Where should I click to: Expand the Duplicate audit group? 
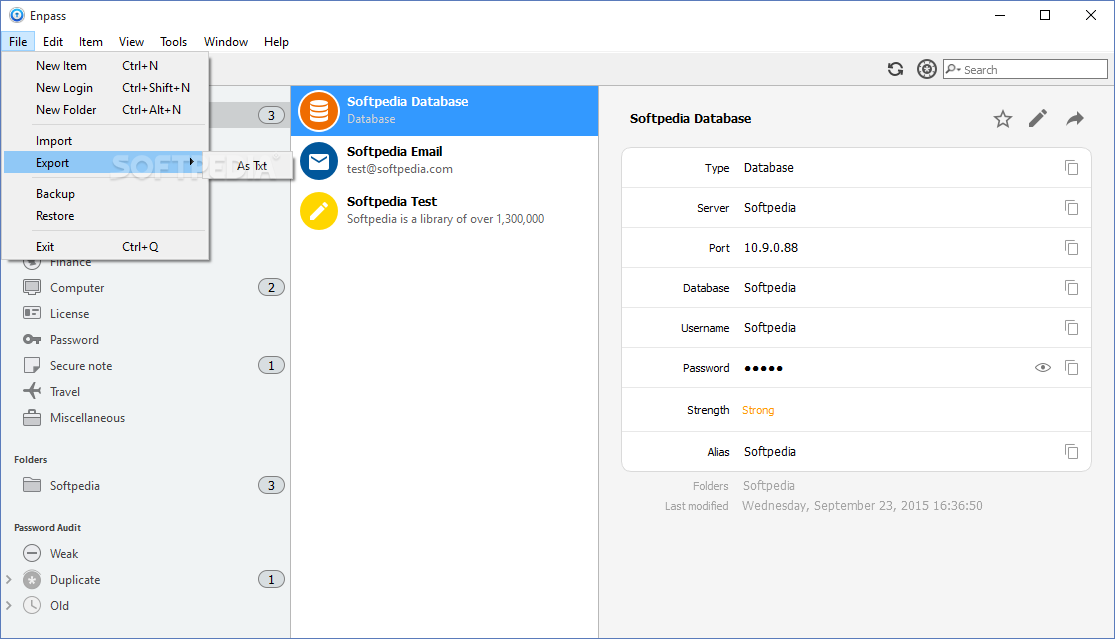(x=9, y=579)
